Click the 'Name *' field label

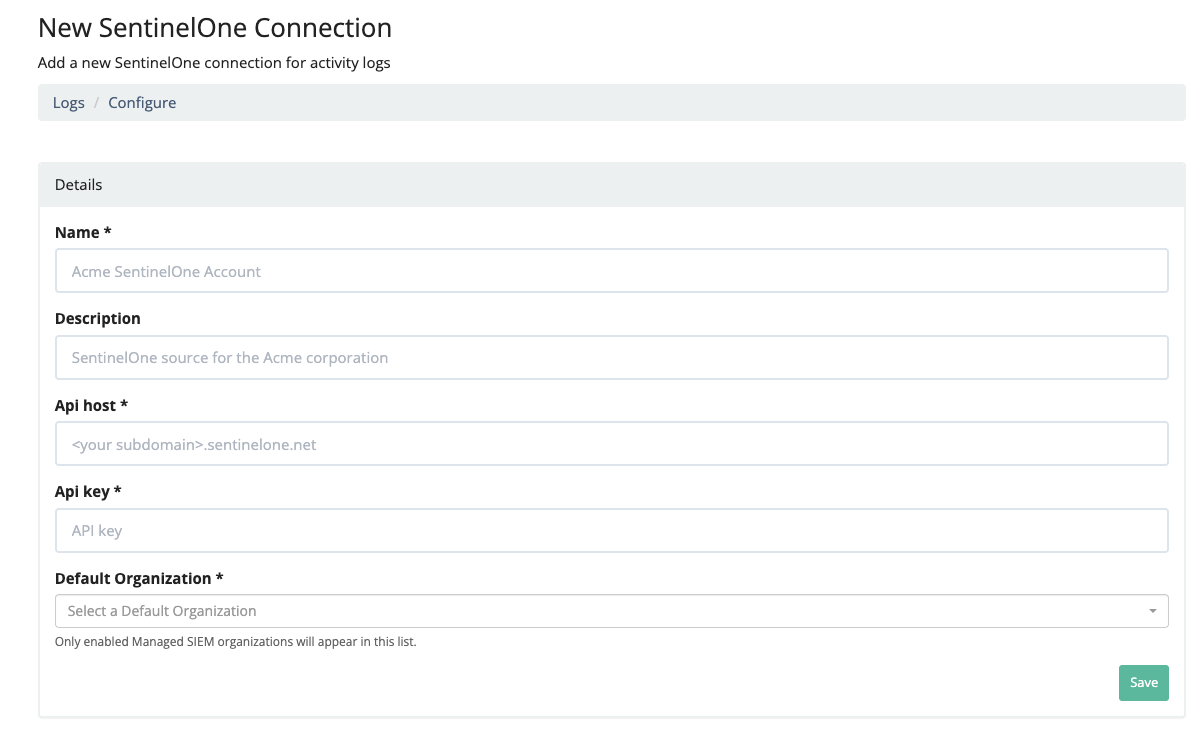click(x=83, y=232)
